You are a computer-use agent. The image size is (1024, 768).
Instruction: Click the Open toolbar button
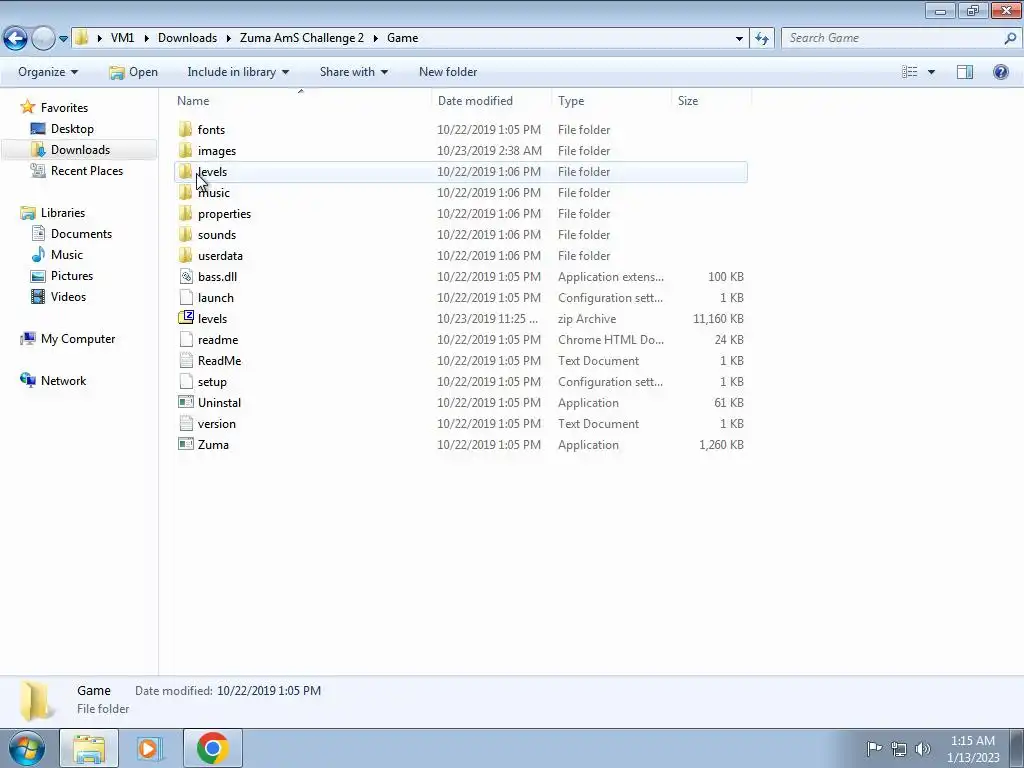tap(133, 72)
